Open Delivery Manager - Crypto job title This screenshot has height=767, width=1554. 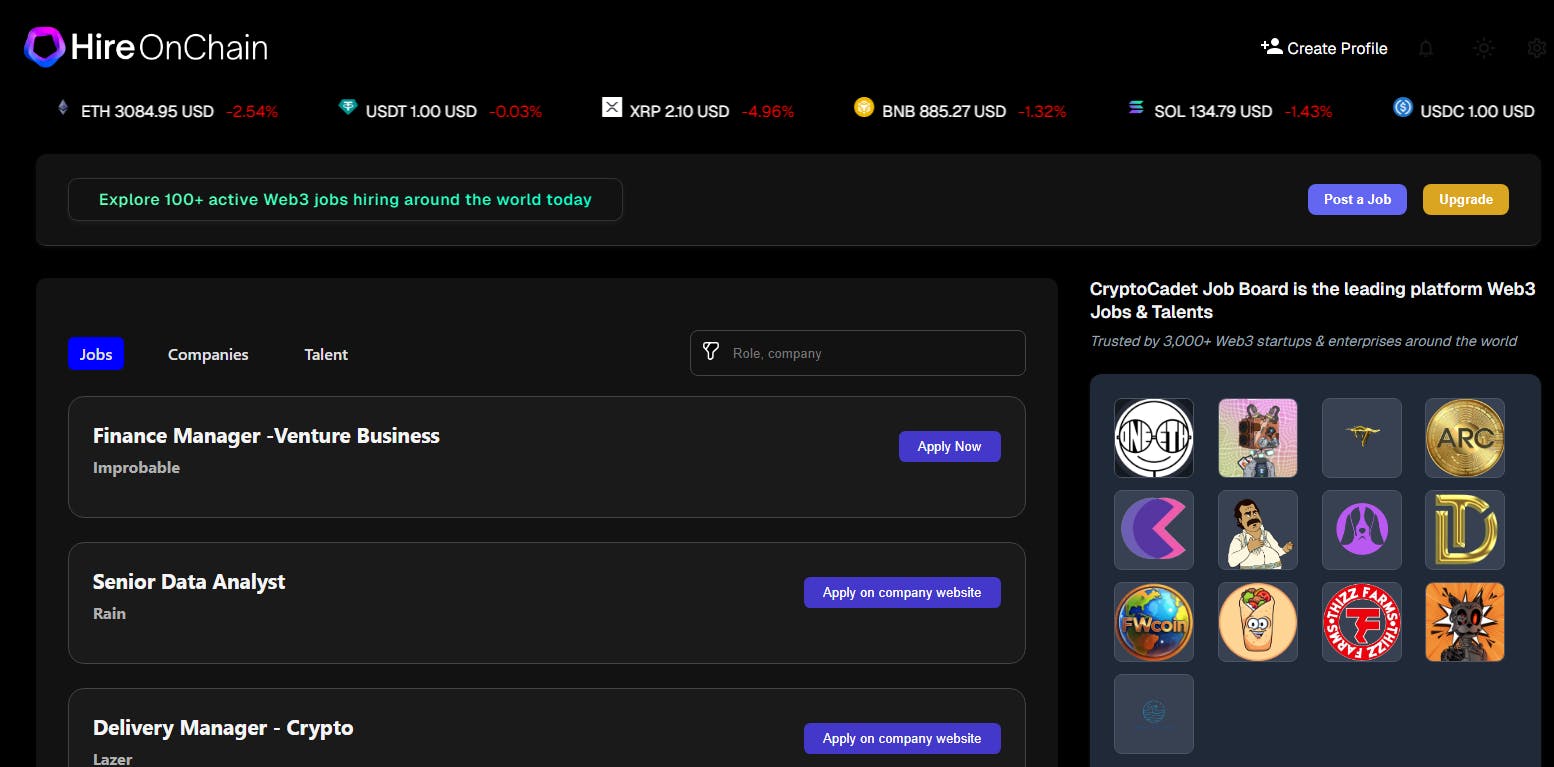(x=223, y=727)
